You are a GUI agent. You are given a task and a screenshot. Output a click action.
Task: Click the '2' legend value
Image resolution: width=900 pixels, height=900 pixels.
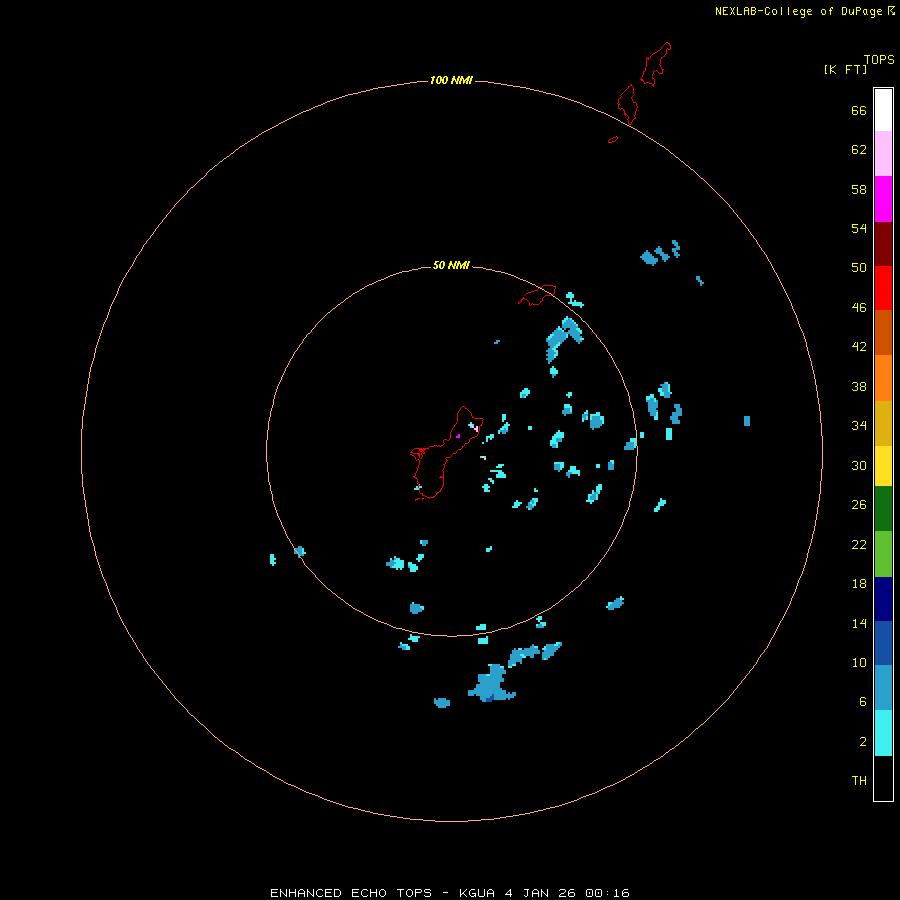coord(863,742)
